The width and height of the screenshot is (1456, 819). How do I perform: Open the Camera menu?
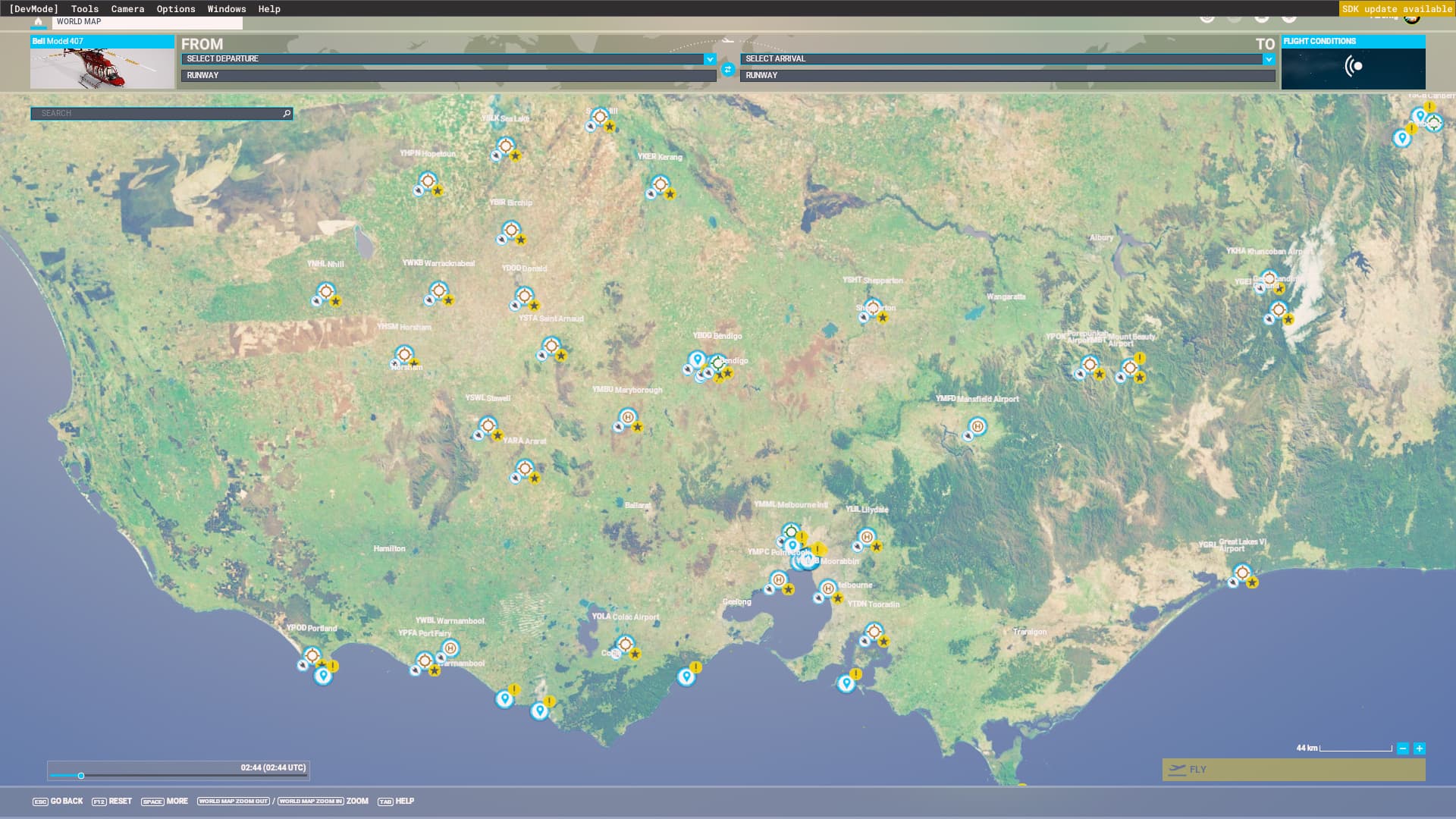click(127, 9)
